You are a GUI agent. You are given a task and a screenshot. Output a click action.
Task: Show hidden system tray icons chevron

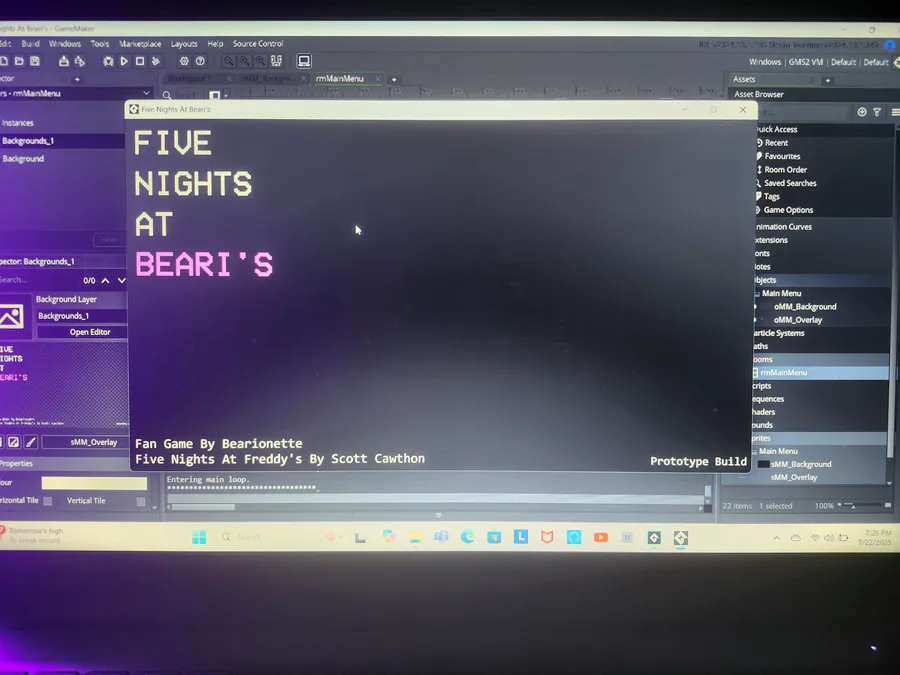coord(777,538)
